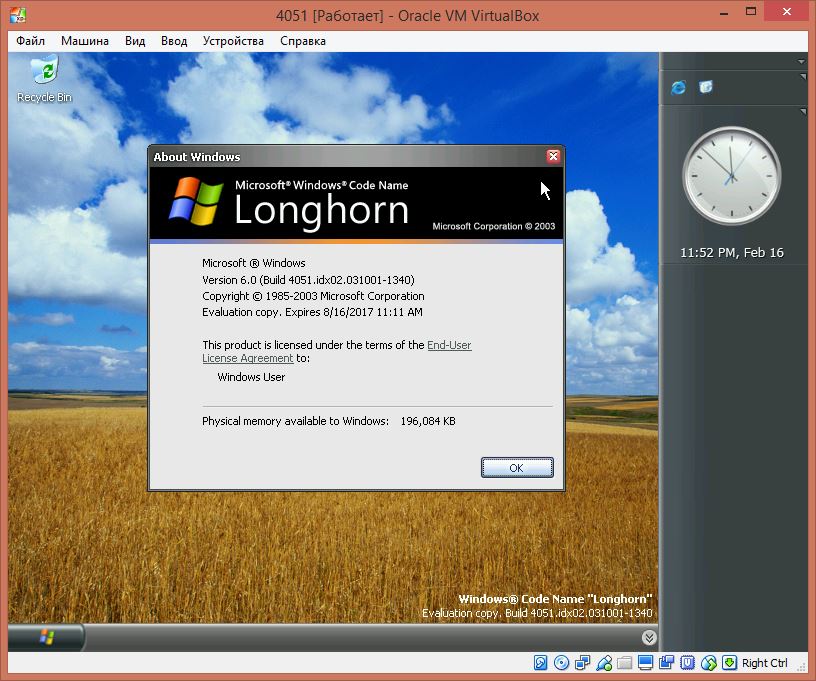Image resolution: width=816 pixels, height=681 pixels.
Task: Open the End-User link text
Action: [449, 345]
